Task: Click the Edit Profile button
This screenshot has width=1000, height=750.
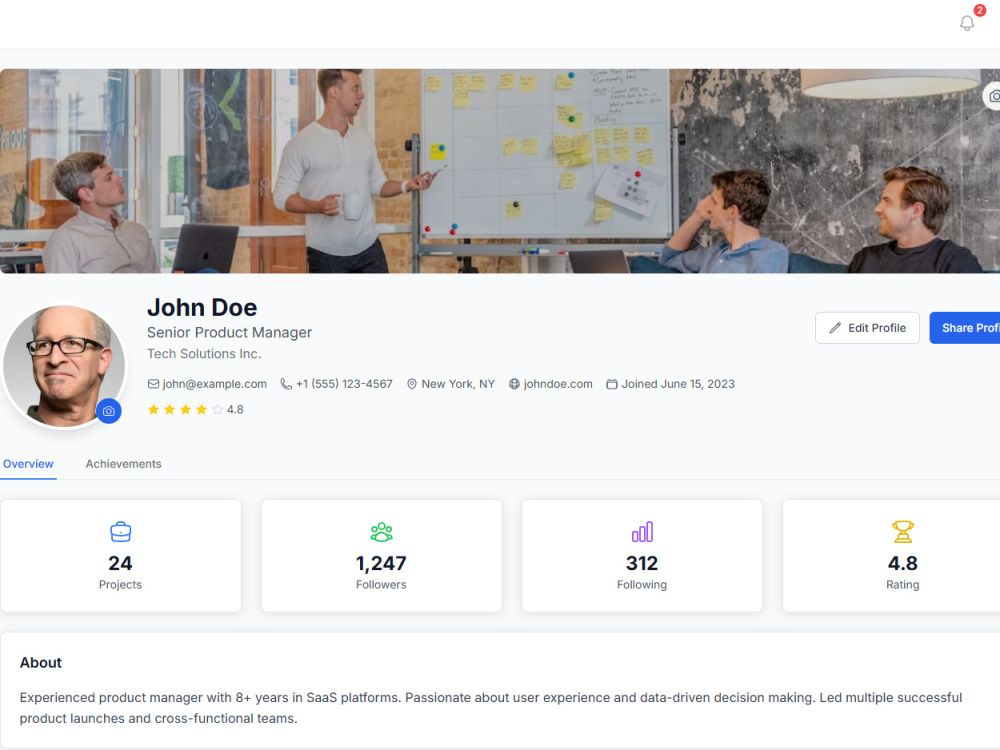Action: click(x=867, y=328)
